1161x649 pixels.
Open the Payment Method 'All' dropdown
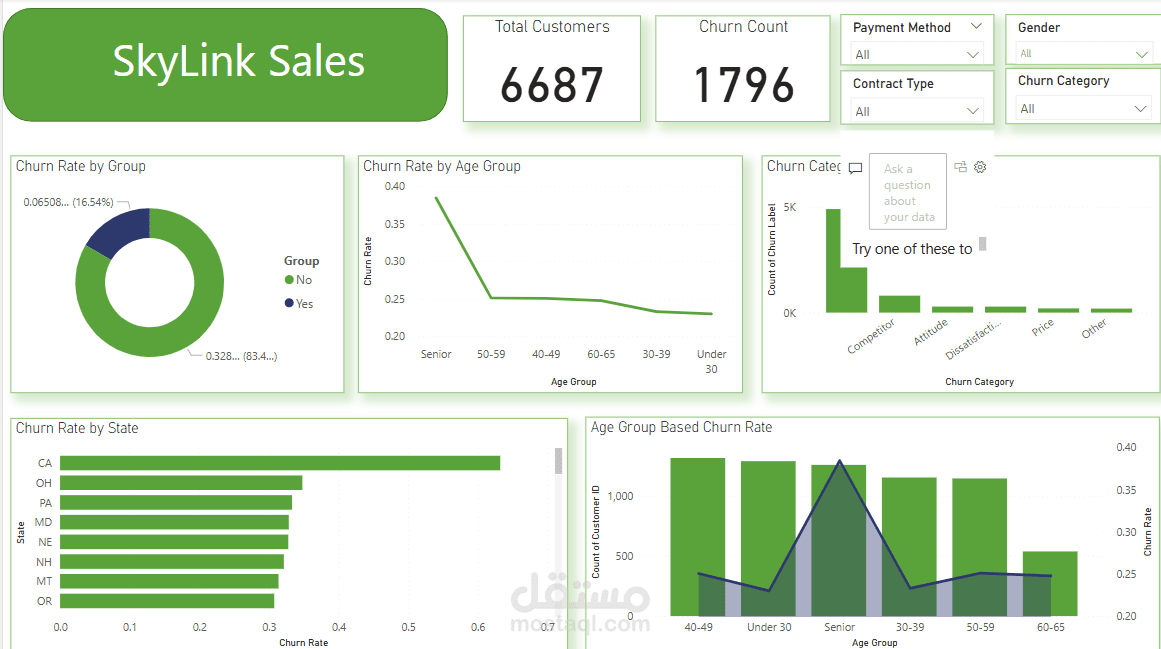click(917, 54)
